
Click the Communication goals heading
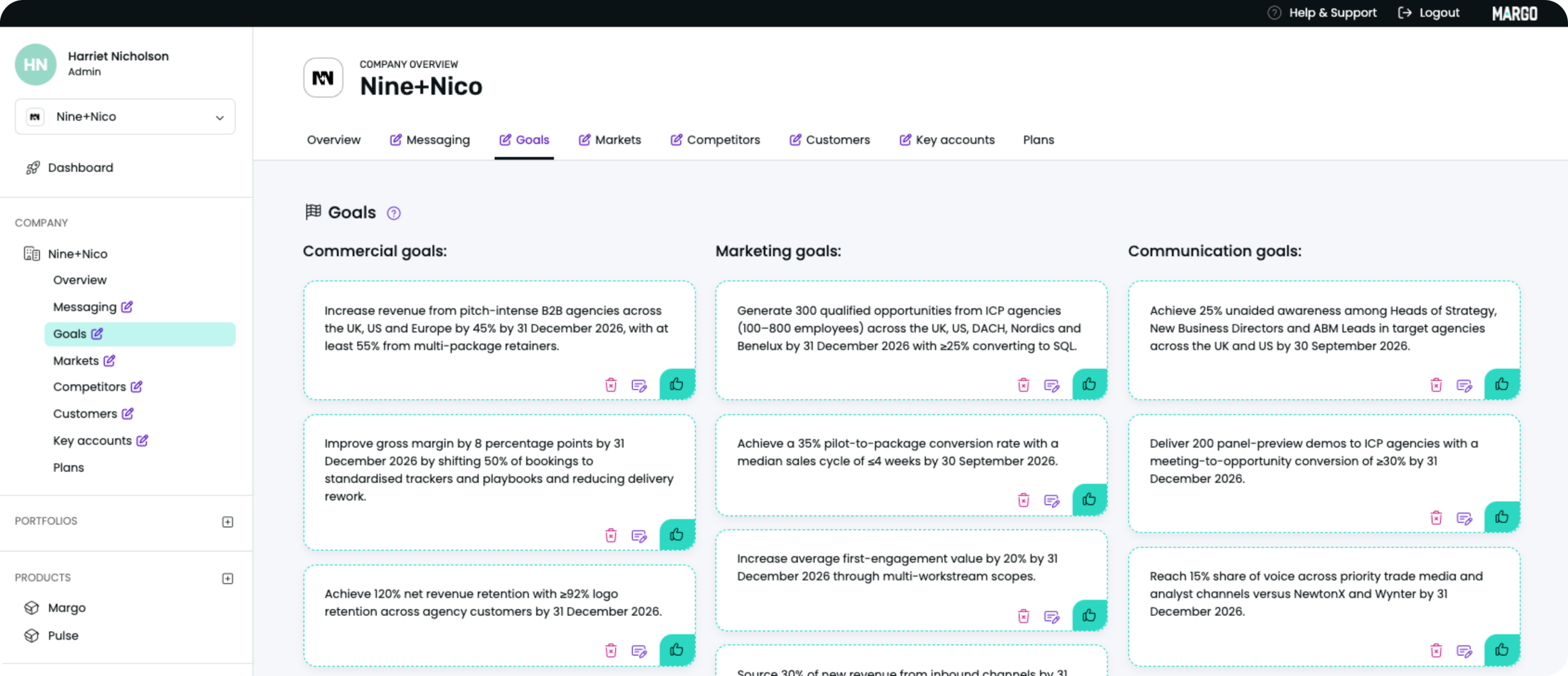point(1215,251)
